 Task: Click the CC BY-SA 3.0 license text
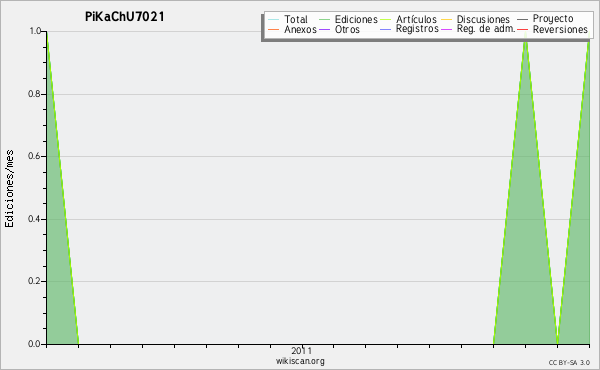569,363
